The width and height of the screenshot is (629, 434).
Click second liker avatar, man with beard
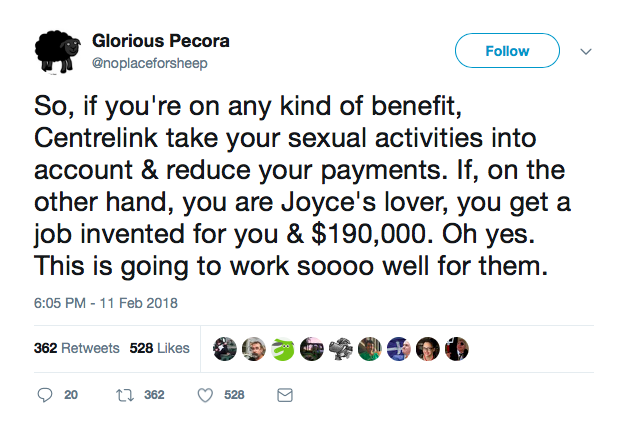point(254,349)
